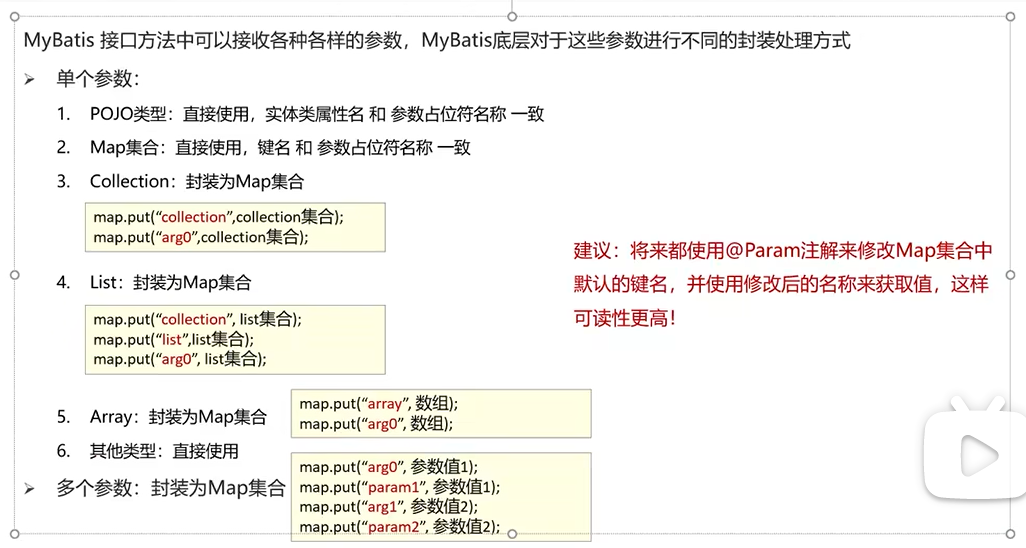Image resolution: width=1026 pixels, height=548 pixels.
Task: Click the 'Map集合：直接使用' list item
Action: tap(280, 147)
